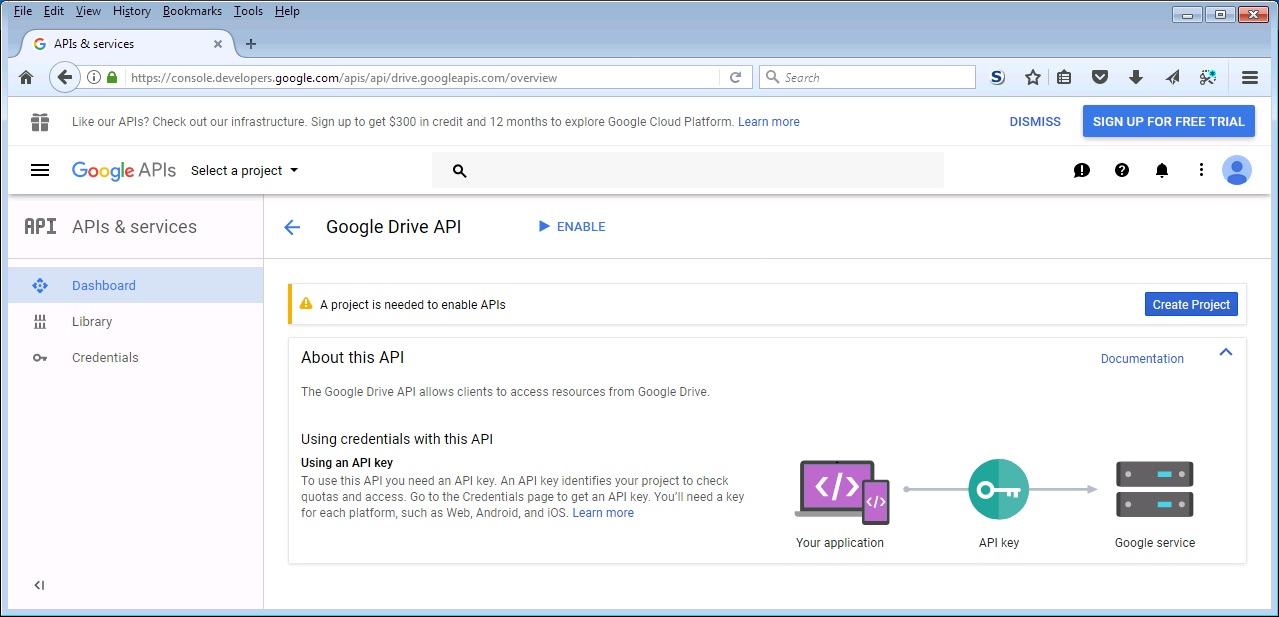Click the Firefox Search box
Screen dimensions: 1279x617
coord(867,77)
